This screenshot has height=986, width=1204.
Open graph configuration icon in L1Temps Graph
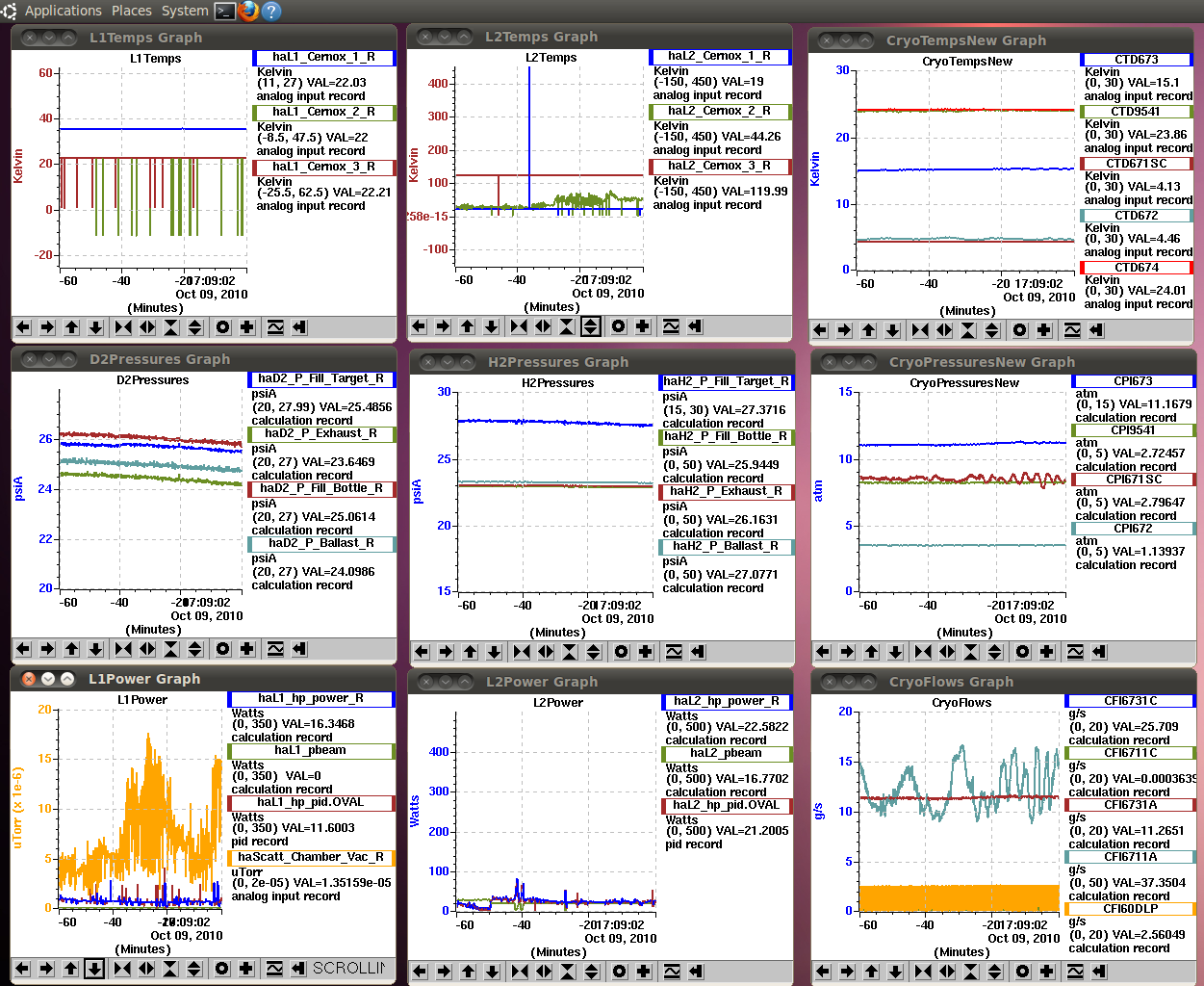pos(275,327)
